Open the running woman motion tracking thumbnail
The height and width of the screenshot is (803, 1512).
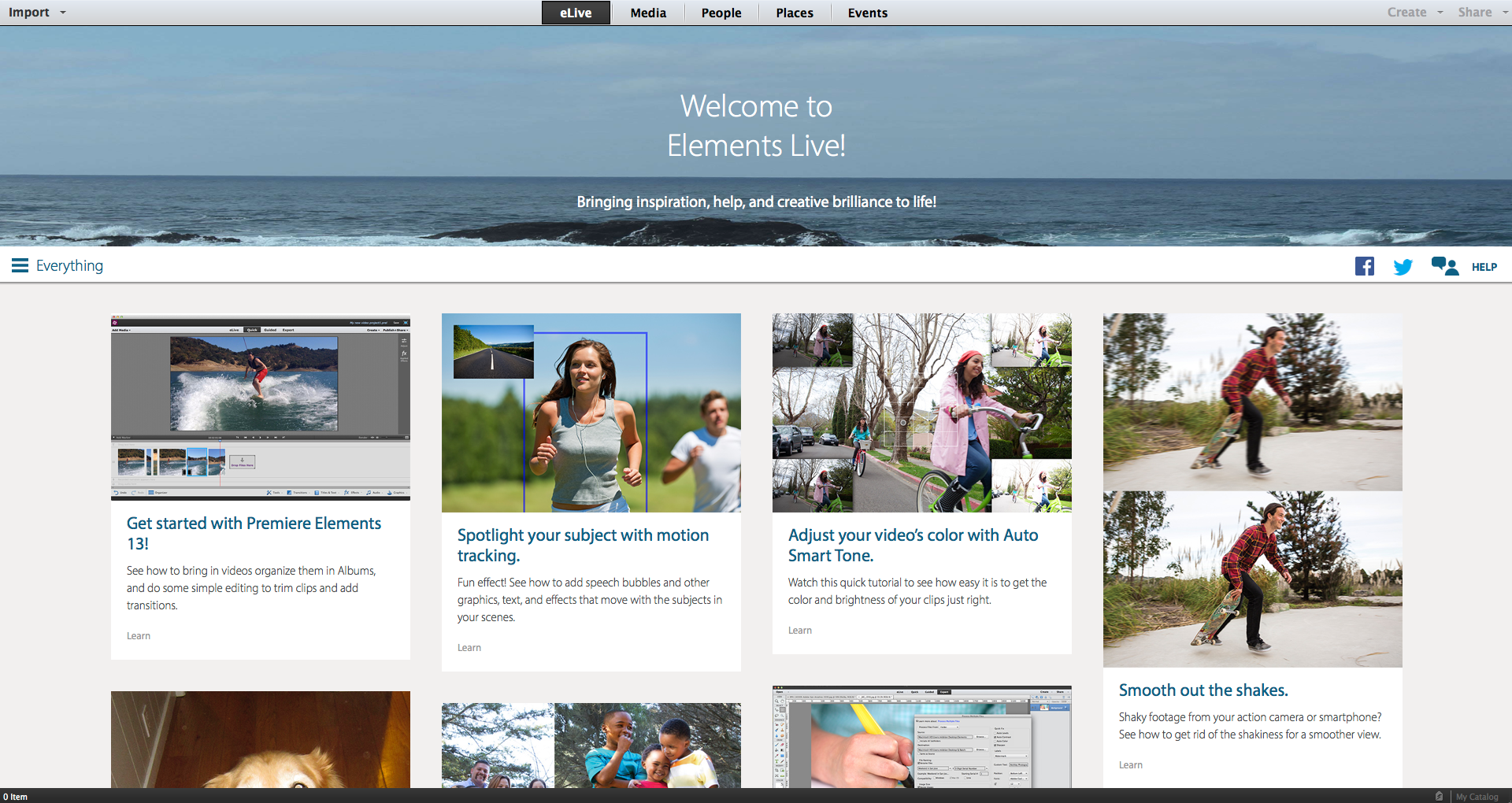tap(591, 413)
